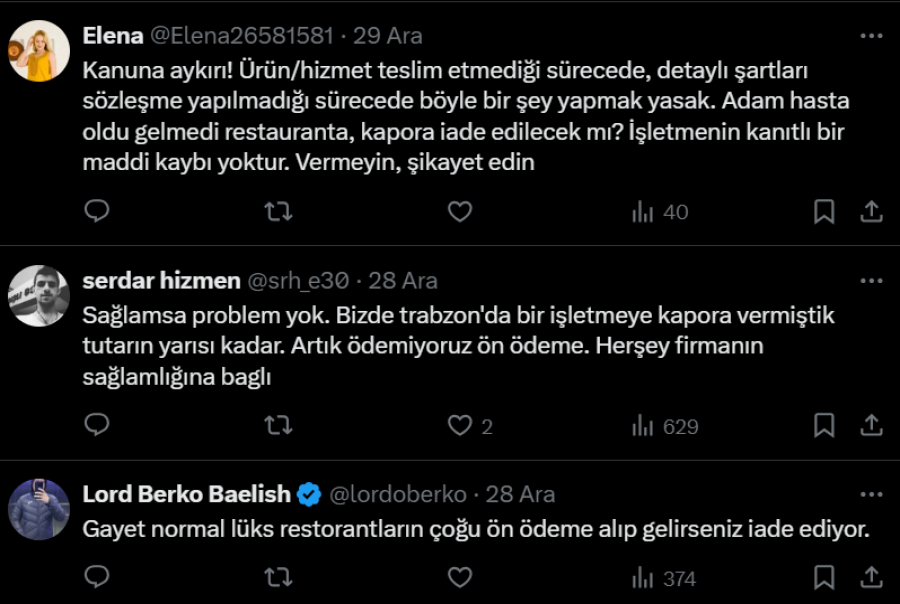Bookmark Lord Berko Baelish's tweet

[x=824, y=578]
